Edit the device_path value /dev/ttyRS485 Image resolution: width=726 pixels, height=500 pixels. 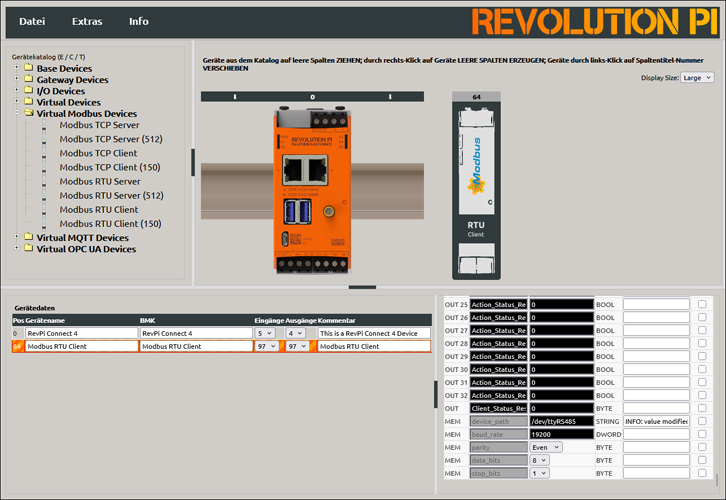point(561,421)
